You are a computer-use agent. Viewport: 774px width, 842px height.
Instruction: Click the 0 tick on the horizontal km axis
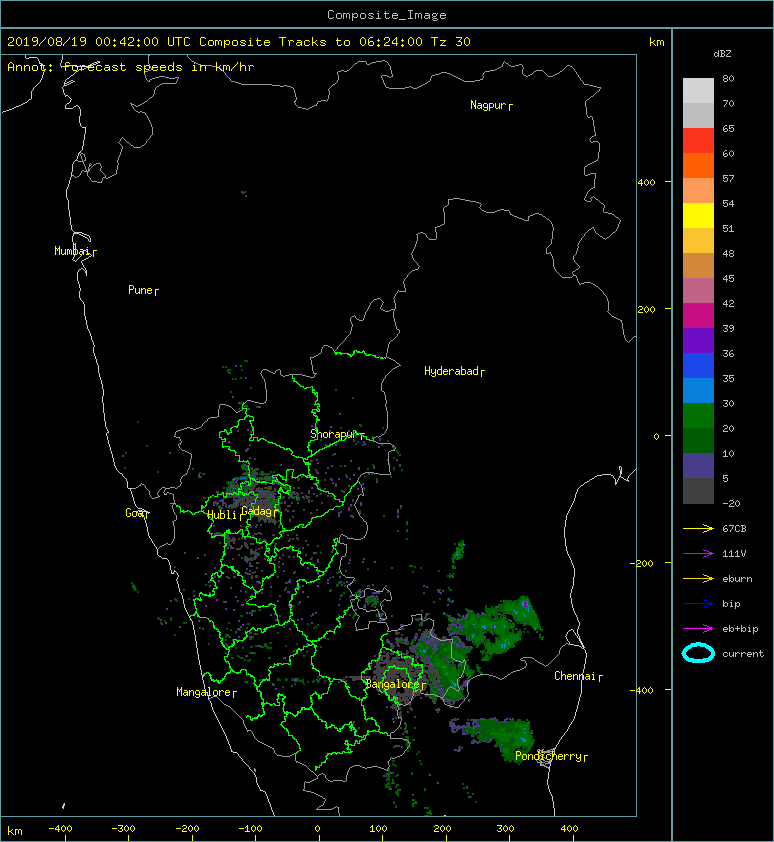point(317,829)
